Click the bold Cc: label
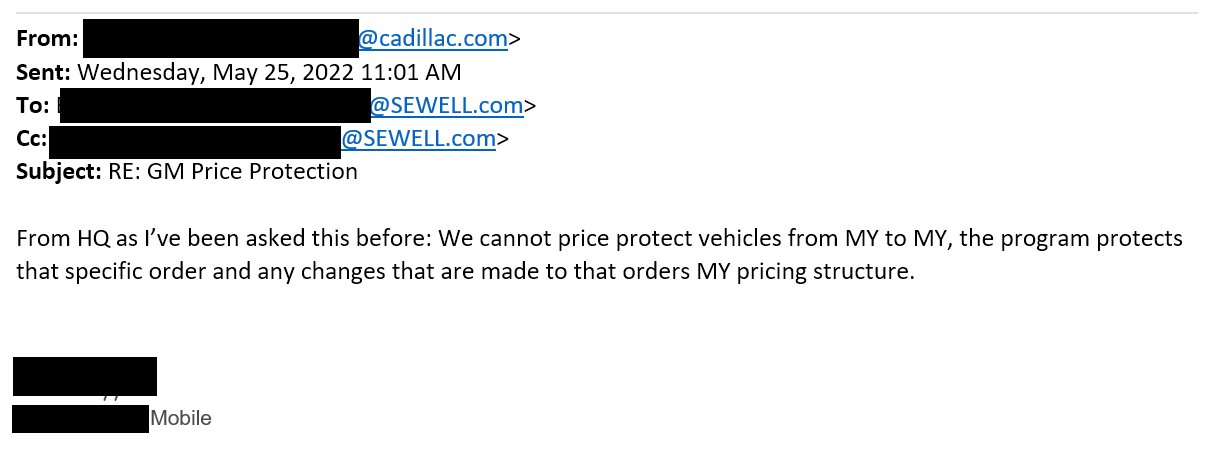 tap(31, 138)
